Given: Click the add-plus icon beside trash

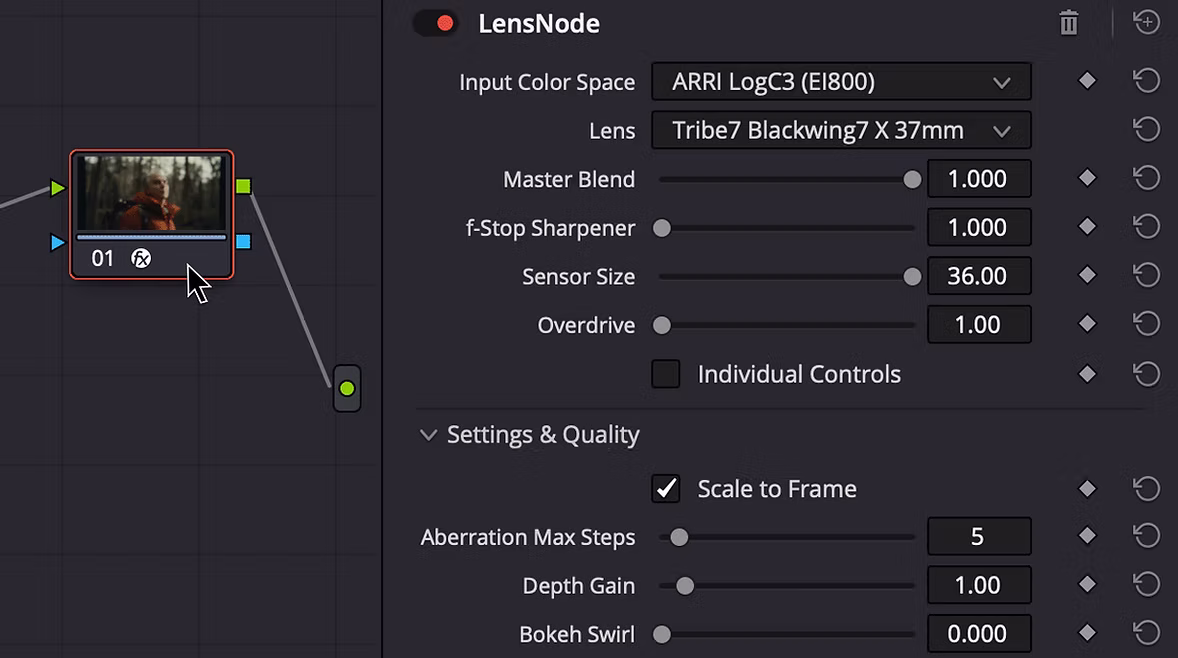Looking at the screenshot, I should 1146,22.
